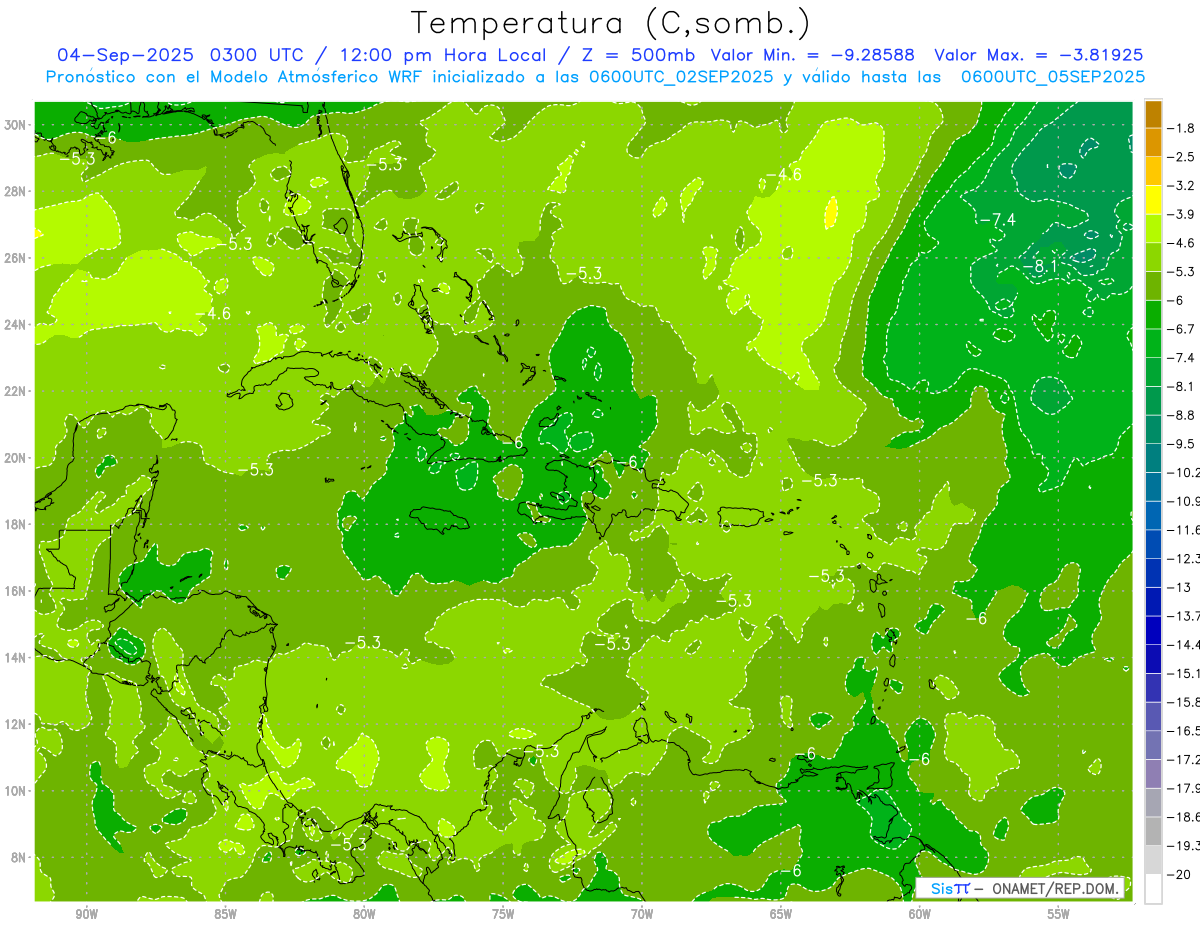Click the white "-8.1" contour label on map

coord(1040,266)
